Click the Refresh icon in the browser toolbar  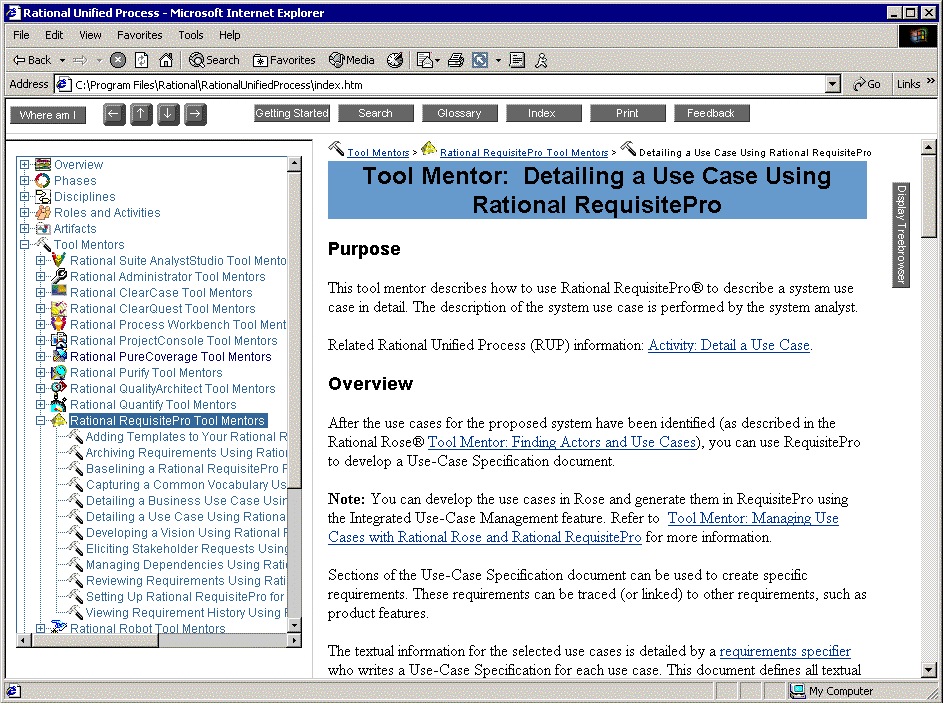(141, 59)
